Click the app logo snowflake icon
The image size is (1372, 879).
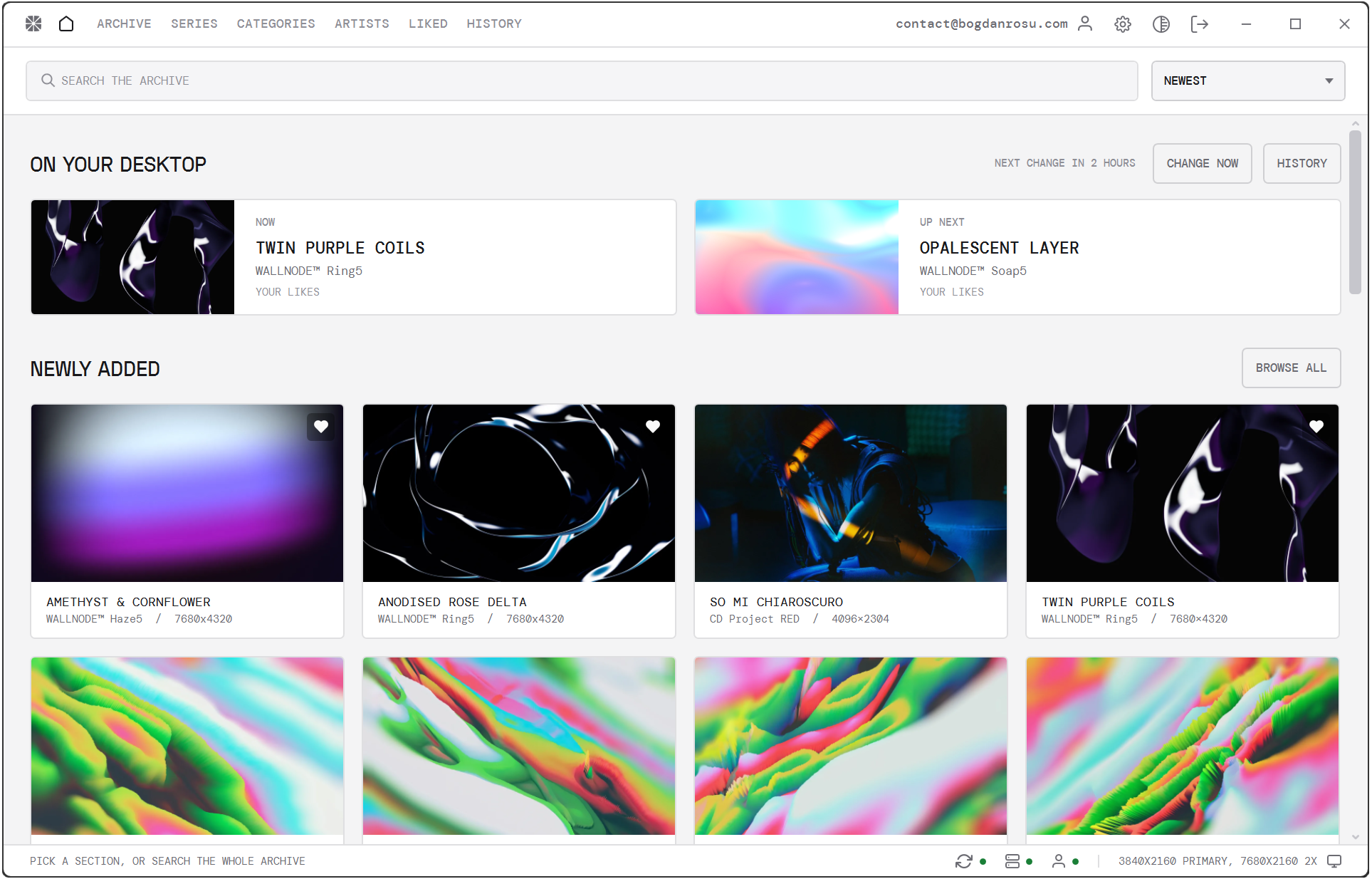(x=33, y=24)
